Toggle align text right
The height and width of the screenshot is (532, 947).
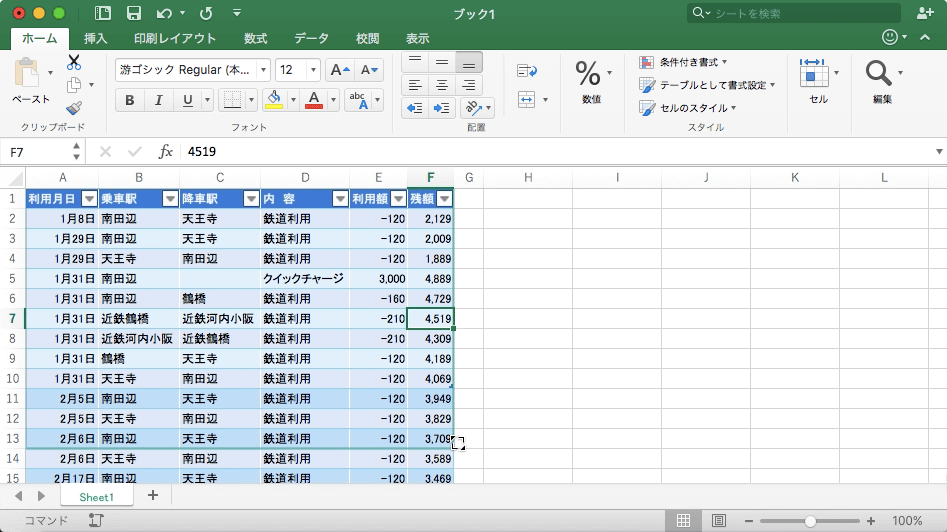(x=469, y=85)
